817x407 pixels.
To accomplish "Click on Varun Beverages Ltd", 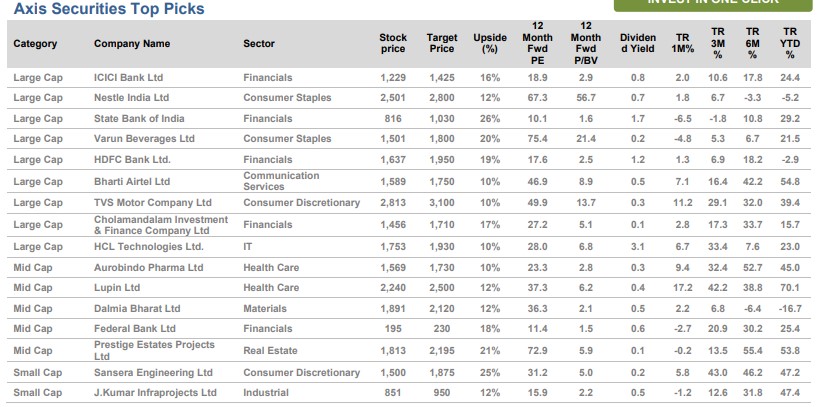I will click(144, 139).
